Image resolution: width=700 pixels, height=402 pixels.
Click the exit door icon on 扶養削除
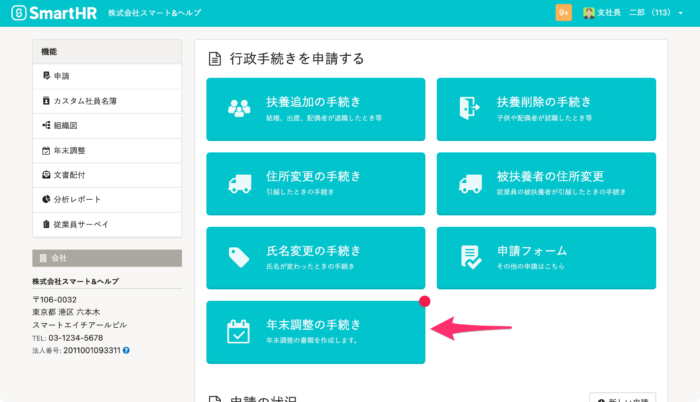point(469,108)
